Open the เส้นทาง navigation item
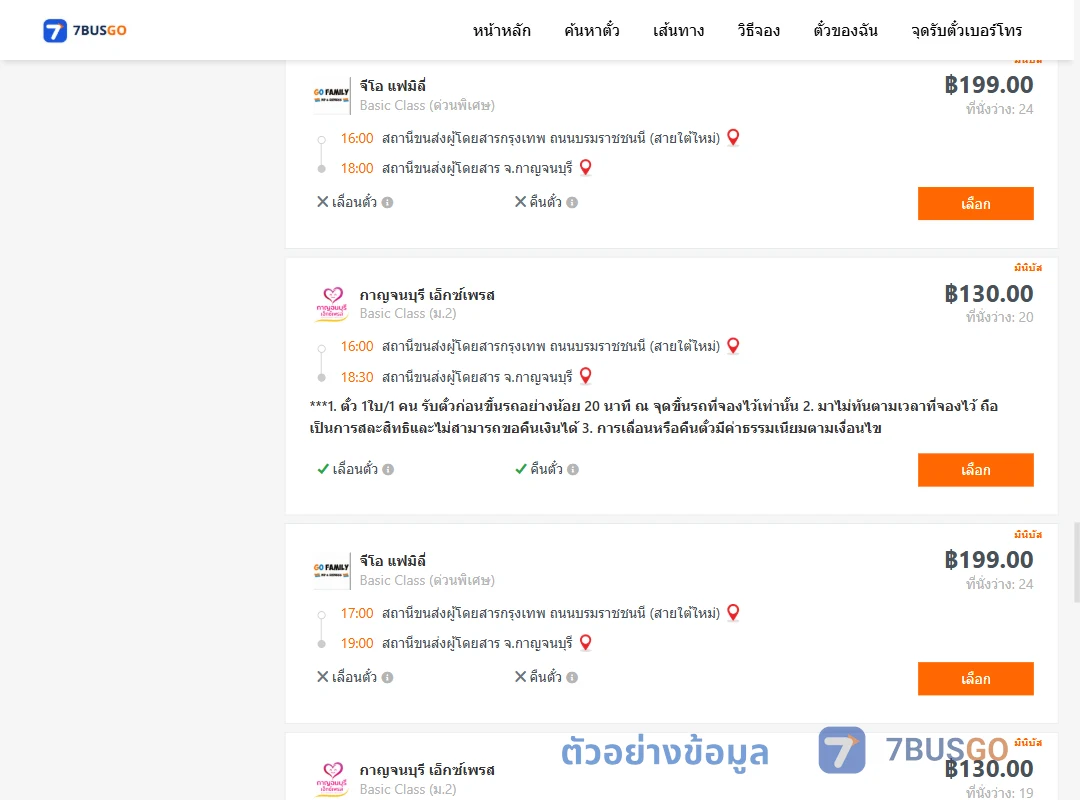The width and height of the screenshot is (1080, 800). tap(678, 30)
